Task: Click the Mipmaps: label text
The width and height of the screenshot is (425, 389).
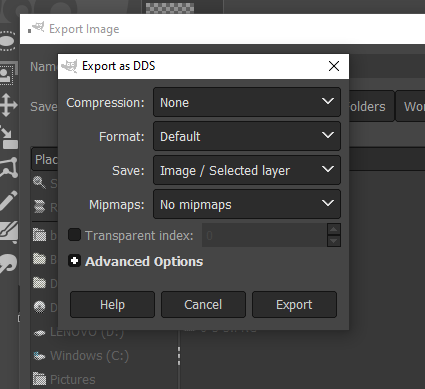Action: click(117, 205)
